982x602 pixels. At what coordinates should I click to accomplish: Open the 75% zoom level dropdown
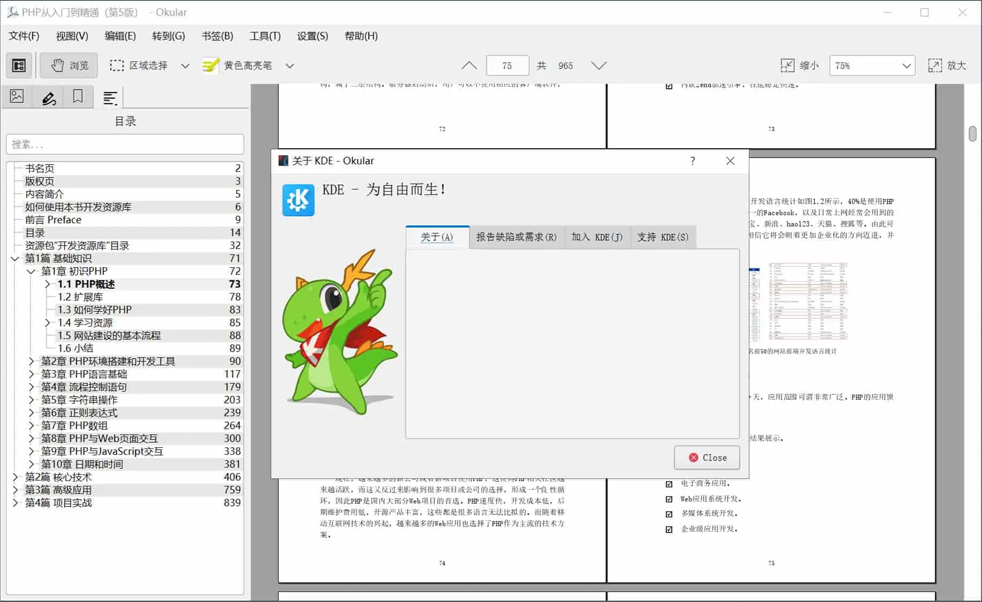point(872,66)
